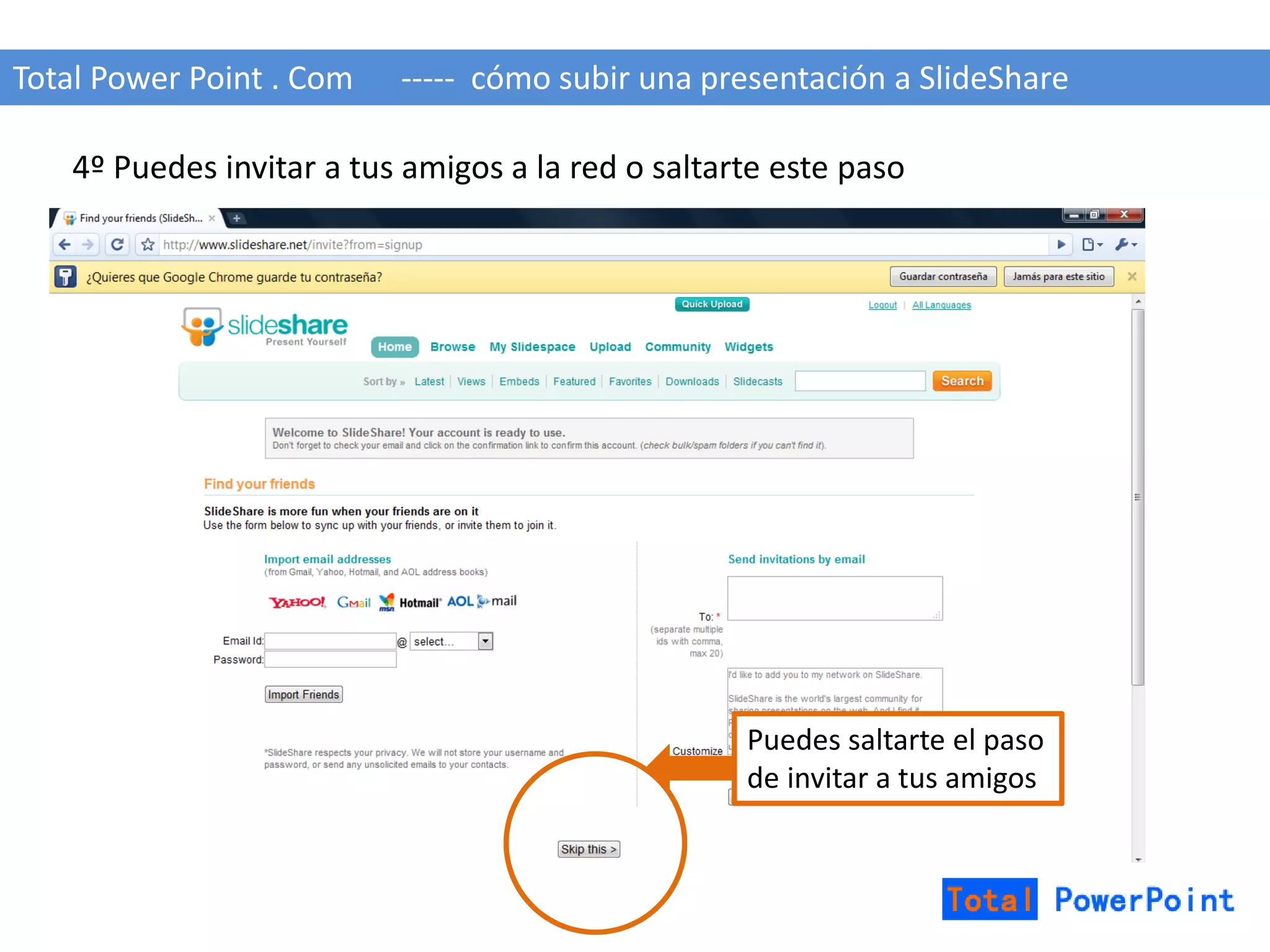1270x952 pixels.
Task: Click the SlideShare search text field
Action: pos(860,381)
